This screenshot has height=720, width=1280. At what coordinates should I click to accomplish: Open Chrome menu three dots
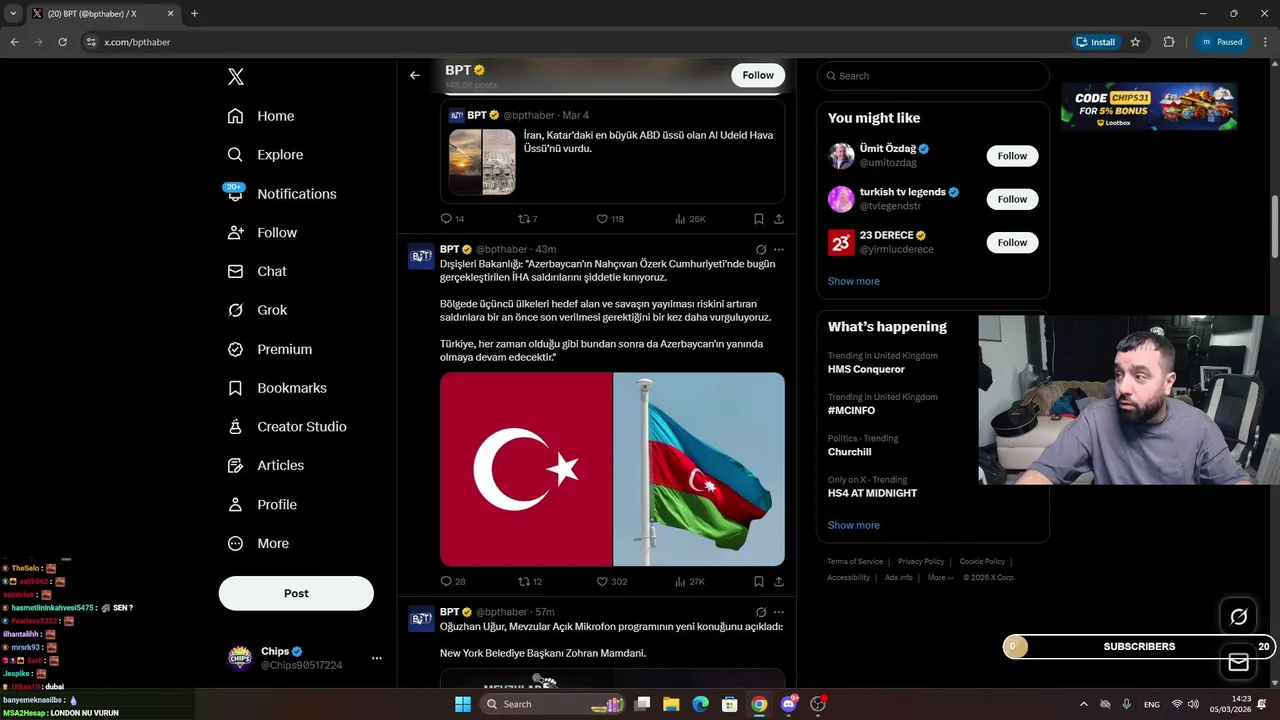click(x=1265, y=42)
